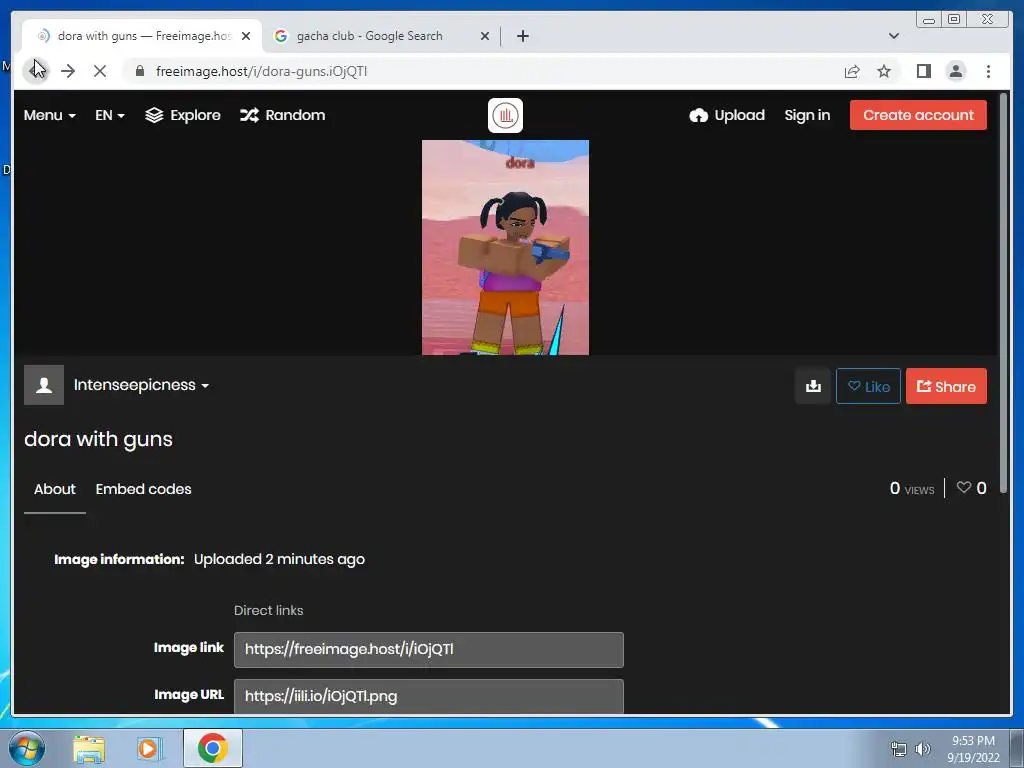This screenshot has height=768, width=1024.
Task: Click the padlock site info icon
Action: pyautogui.click(x=139, y=71)
